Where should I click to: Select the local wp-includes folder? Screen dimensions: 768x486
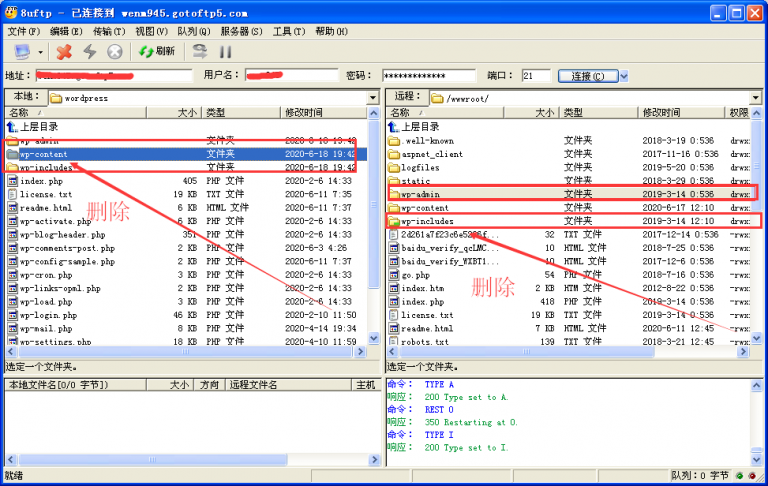[46, 168]
